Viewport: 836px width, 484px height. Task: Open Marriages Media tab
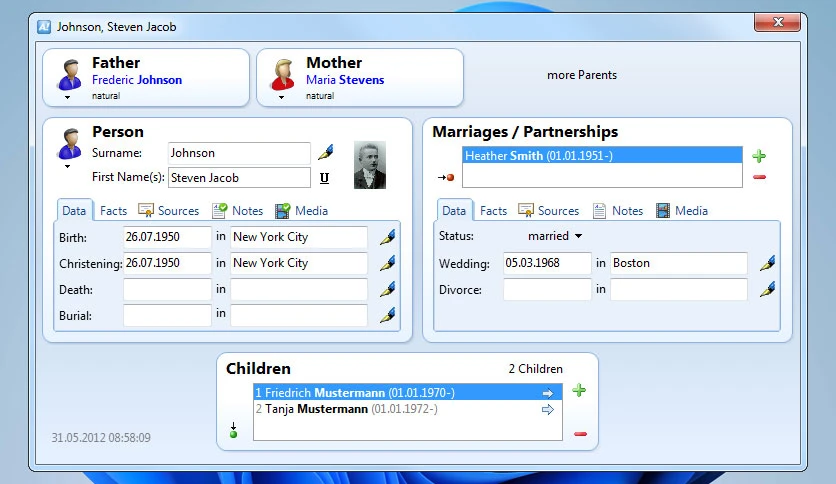coord(682,211)
